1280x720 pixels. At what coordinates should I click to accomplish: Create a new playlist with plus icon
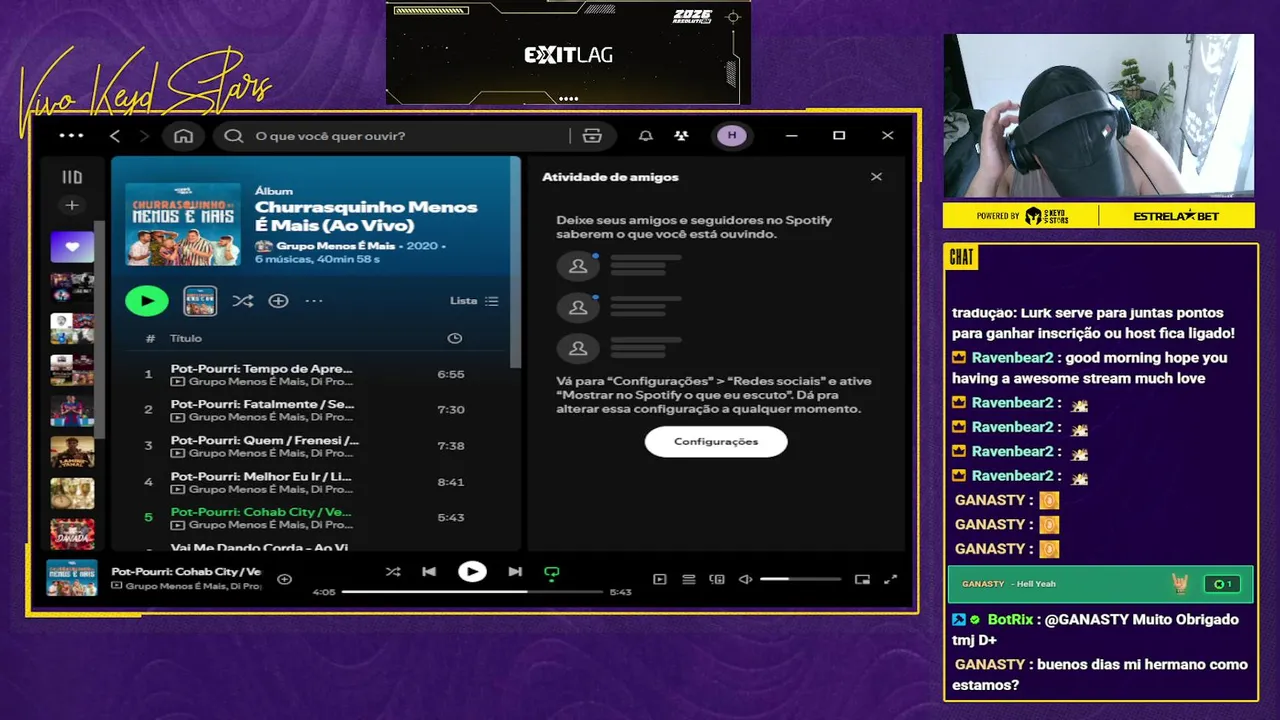[x=72, y=205]
